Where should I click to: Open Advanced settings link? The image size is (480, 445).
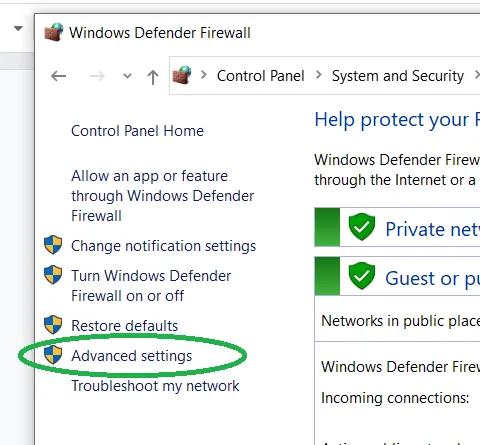tap(132, 356)
